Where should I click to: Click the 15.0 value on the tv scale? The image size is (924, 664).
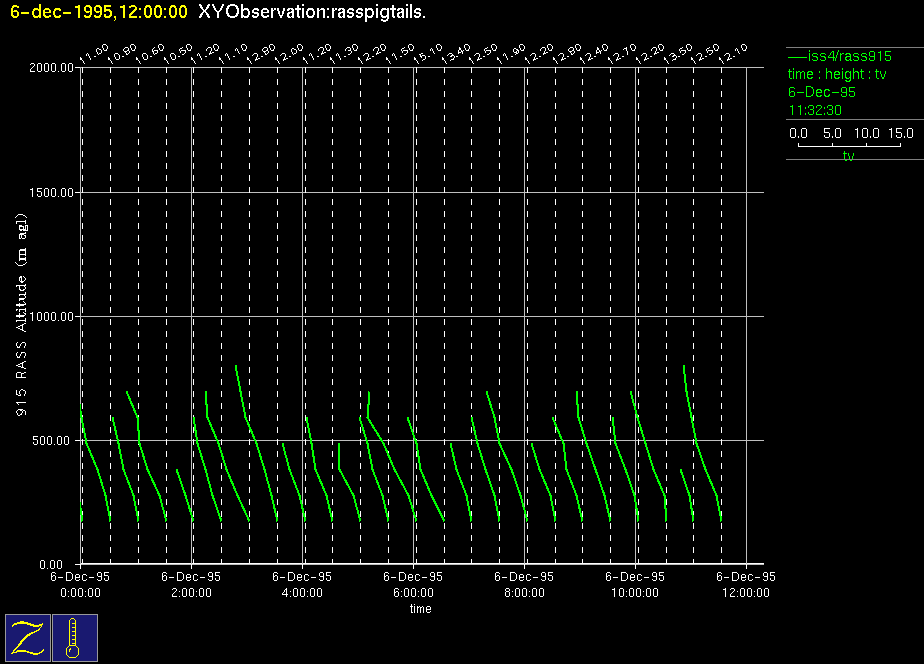900,133
